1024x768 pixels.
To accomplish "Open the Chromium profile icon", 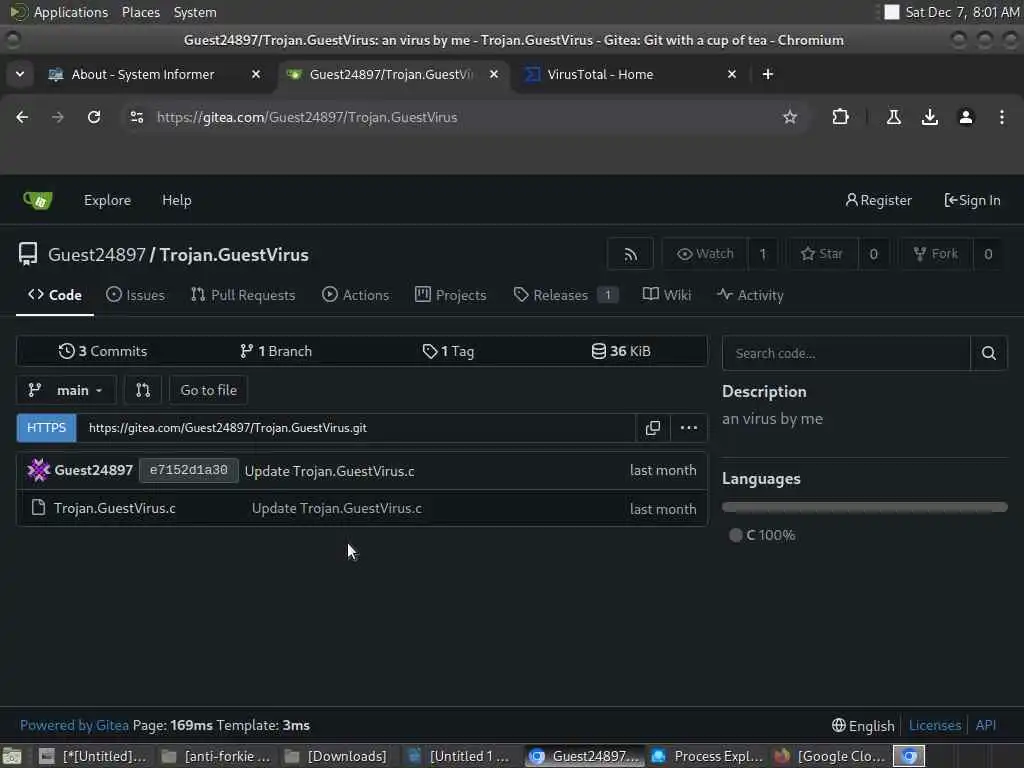I will coord(965,117).
